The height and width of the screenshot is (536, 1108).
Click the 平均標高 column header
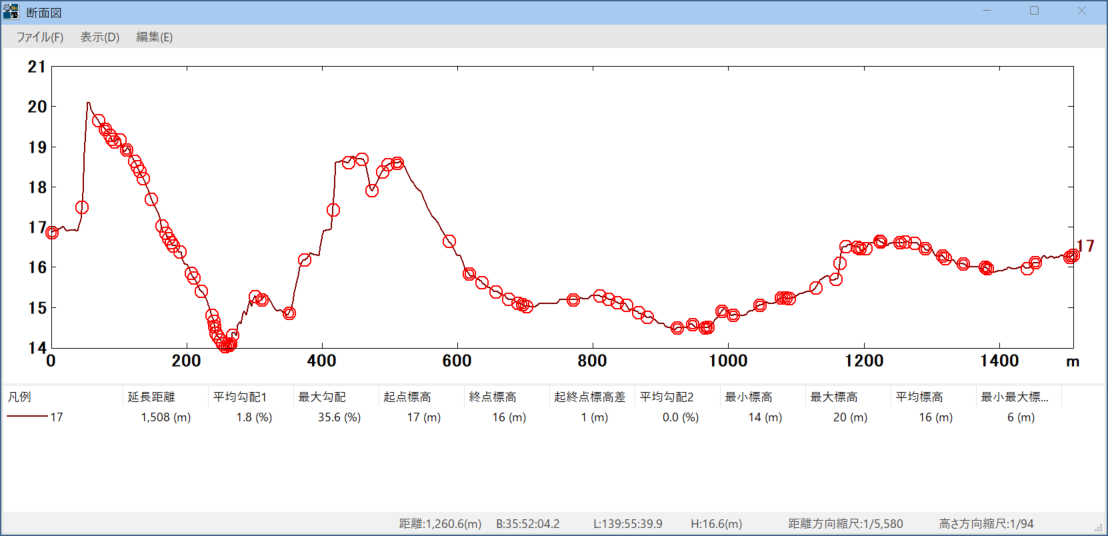[932, 397]
